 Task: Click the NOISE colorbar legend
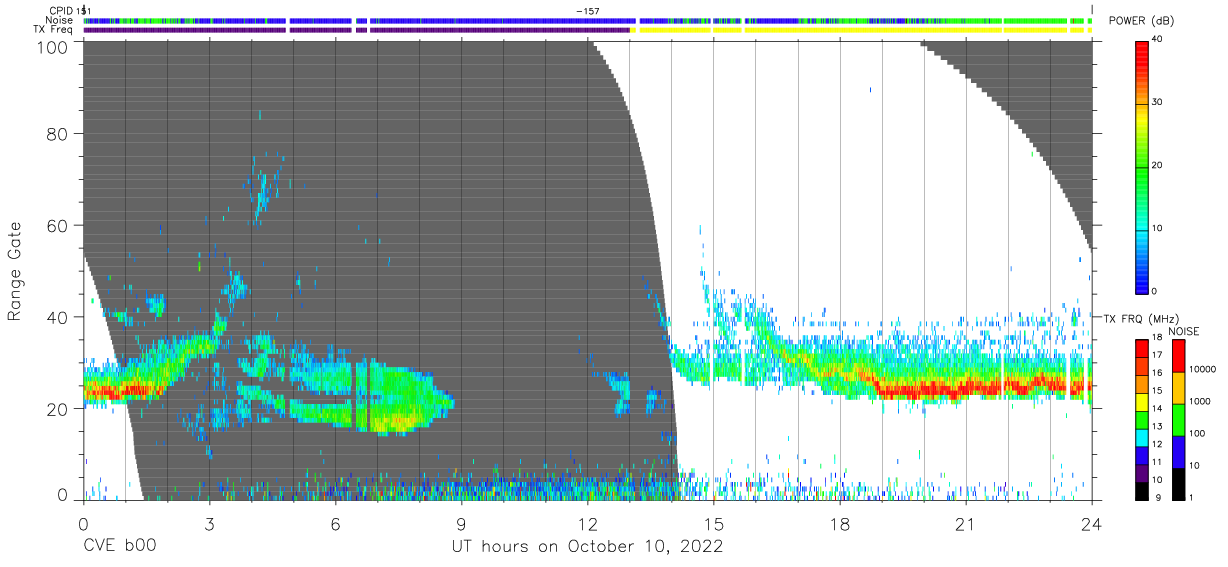(1177, 419)
